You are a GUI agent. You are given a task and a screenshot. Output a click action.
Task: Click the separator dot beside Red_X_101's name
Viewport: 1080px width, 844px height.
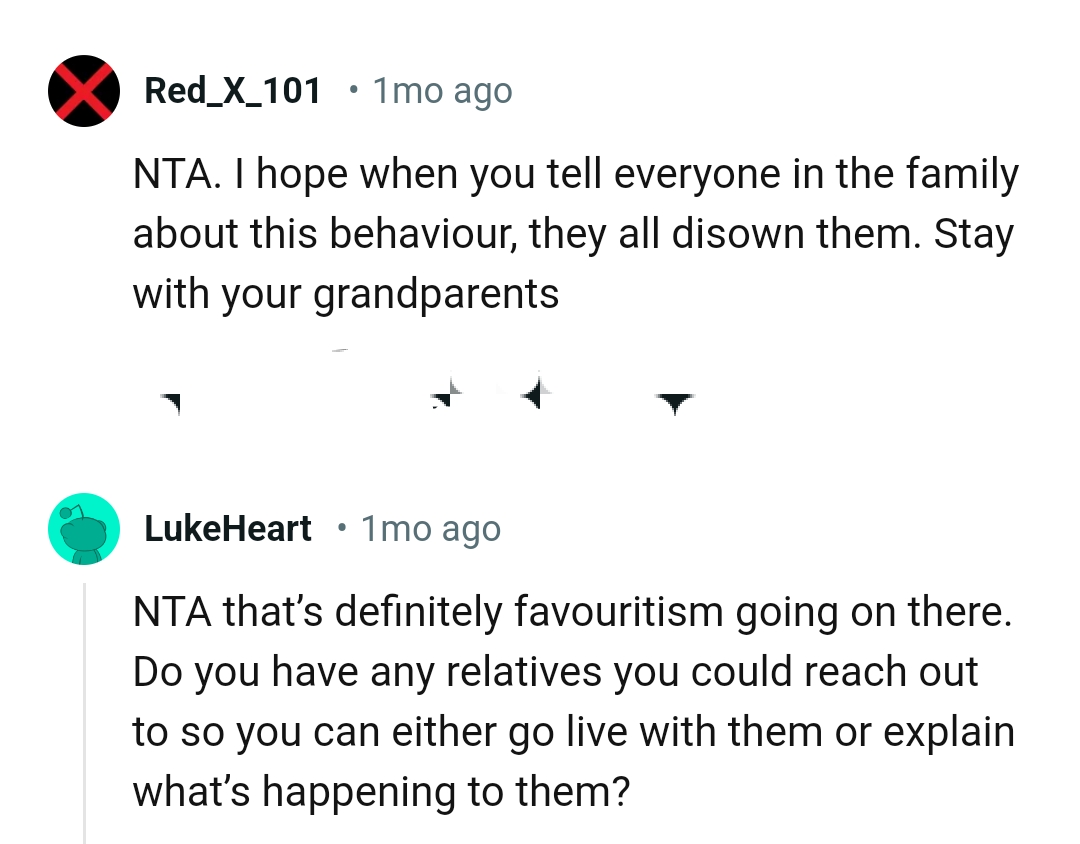tap(355, 90)
